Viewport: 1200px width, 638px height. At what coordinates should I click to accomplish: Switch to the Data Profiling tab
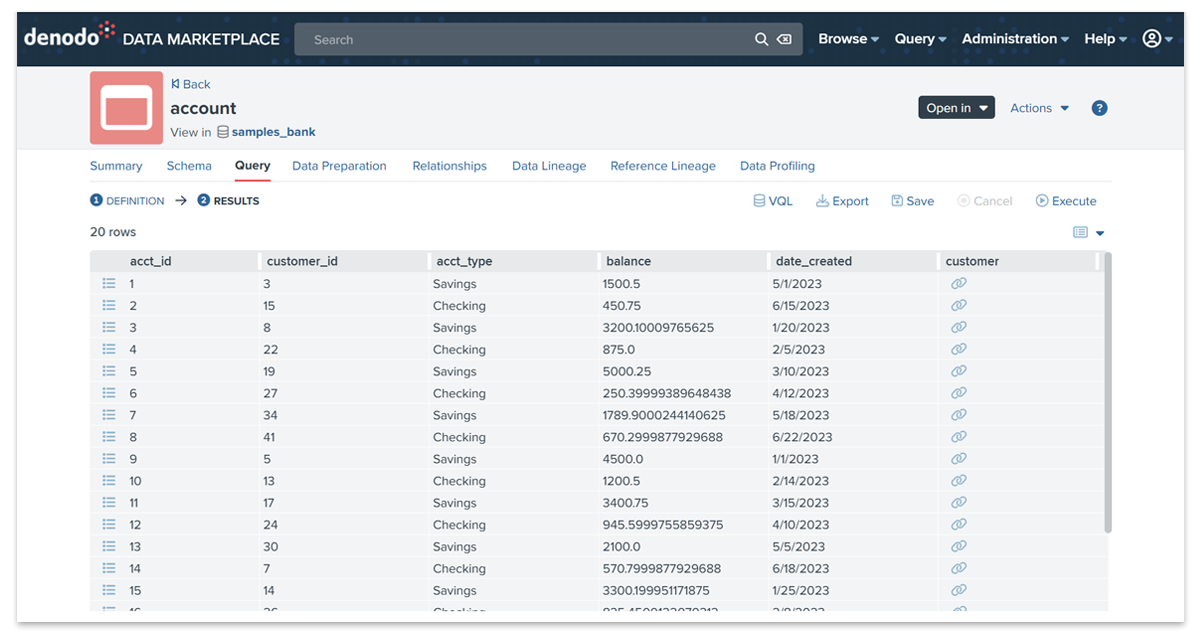point(777,166)
